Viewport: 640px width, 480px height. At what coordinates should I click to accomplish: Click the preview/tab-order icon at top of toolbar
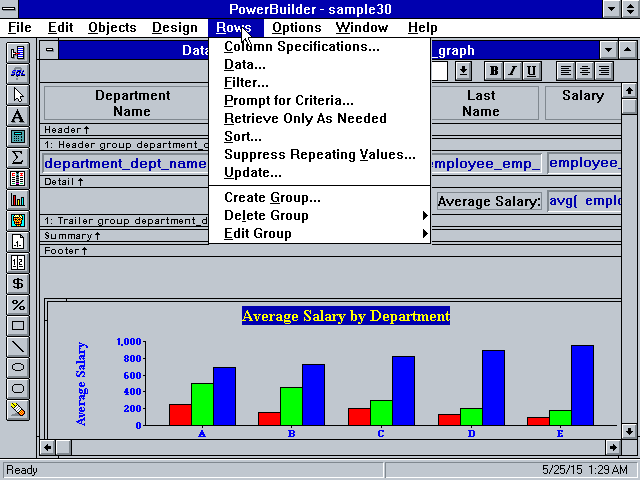(18, 53)
